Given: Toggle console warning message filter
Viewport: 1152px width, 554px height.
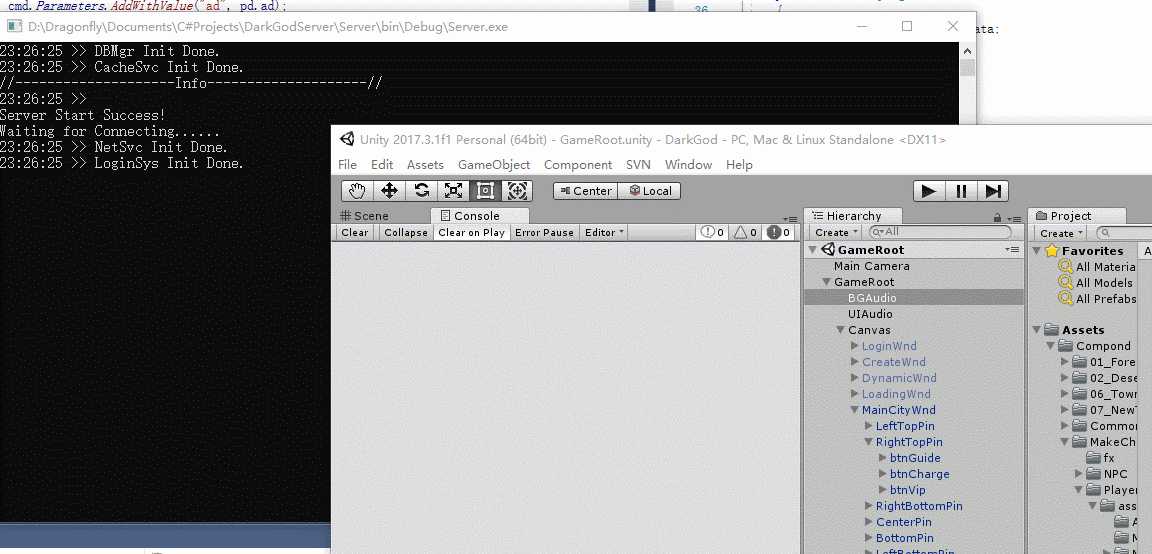Looking at the screenshot, I should 744,232.
